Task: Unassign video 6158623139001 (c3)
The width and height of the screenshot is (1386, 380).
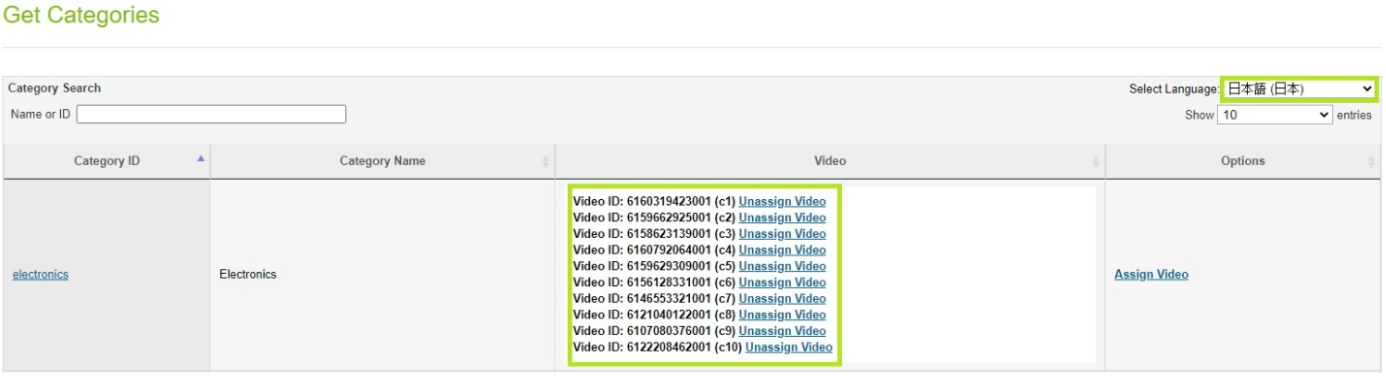Action: point(782,233)
